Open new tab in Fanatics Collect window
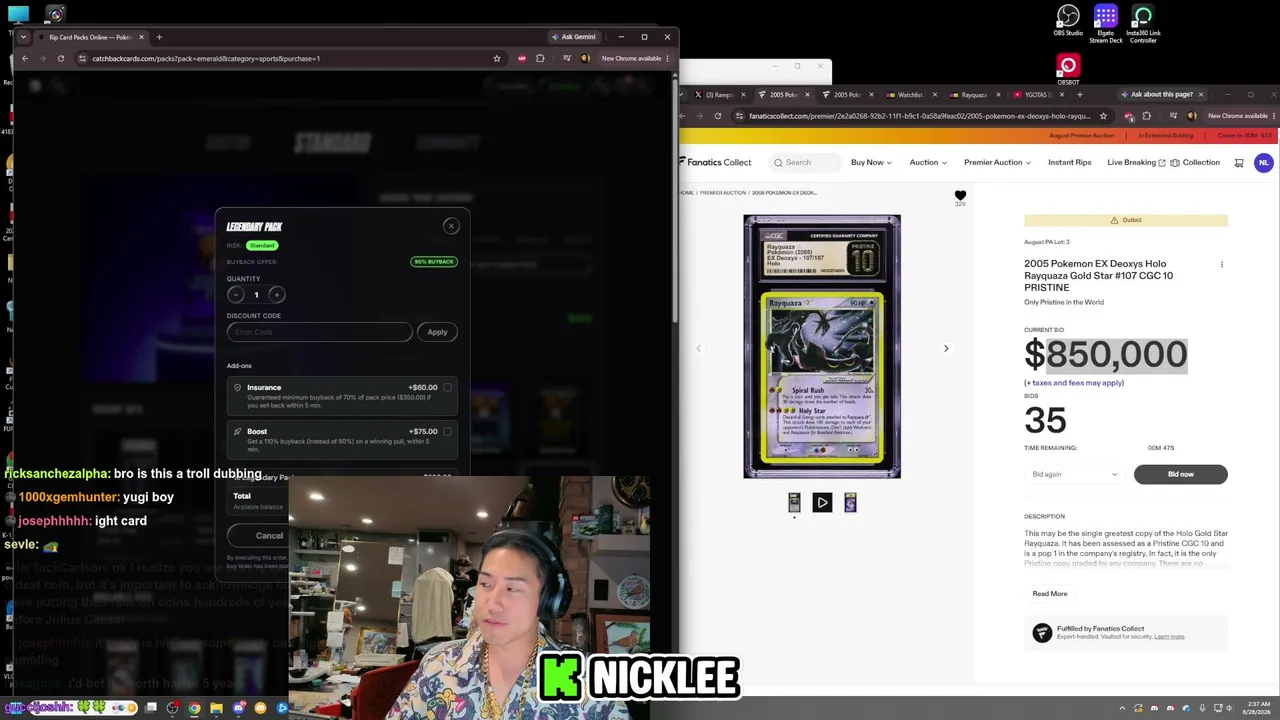The width and height of the screenshot is (1280, 720). (x=1079, y=95)
